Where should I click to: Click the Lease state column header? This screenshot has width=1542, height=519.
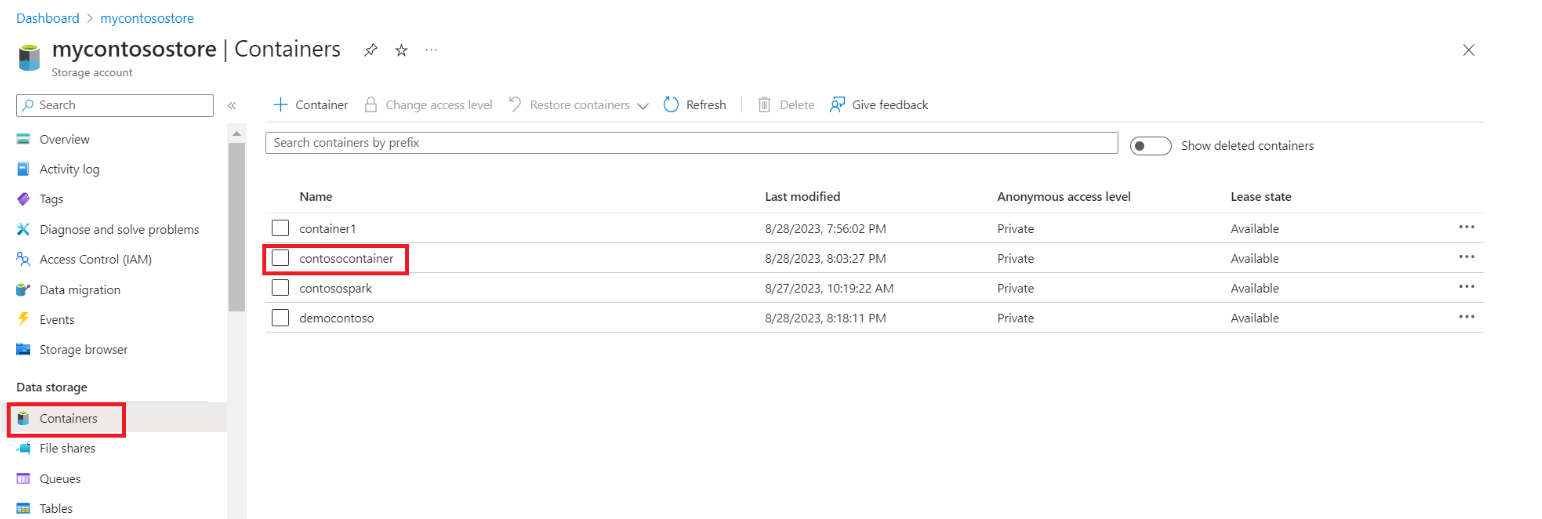1261,196
